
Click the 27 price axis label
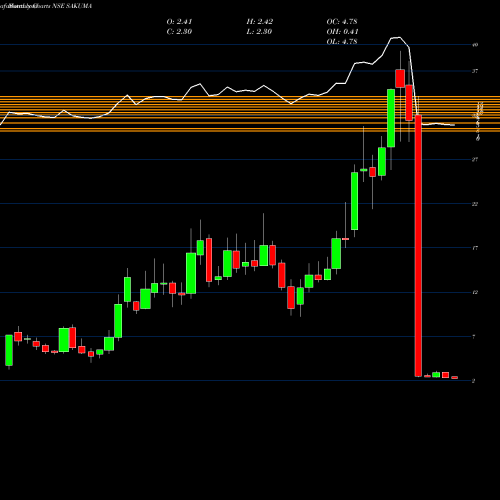(475, 159)
